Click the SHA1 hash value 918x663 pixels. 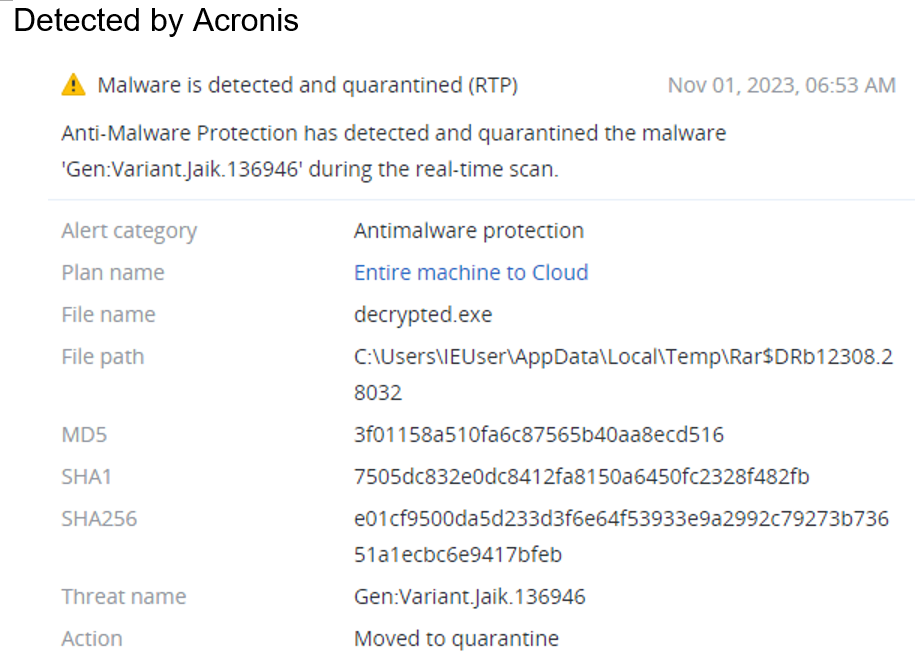point(581,477)
